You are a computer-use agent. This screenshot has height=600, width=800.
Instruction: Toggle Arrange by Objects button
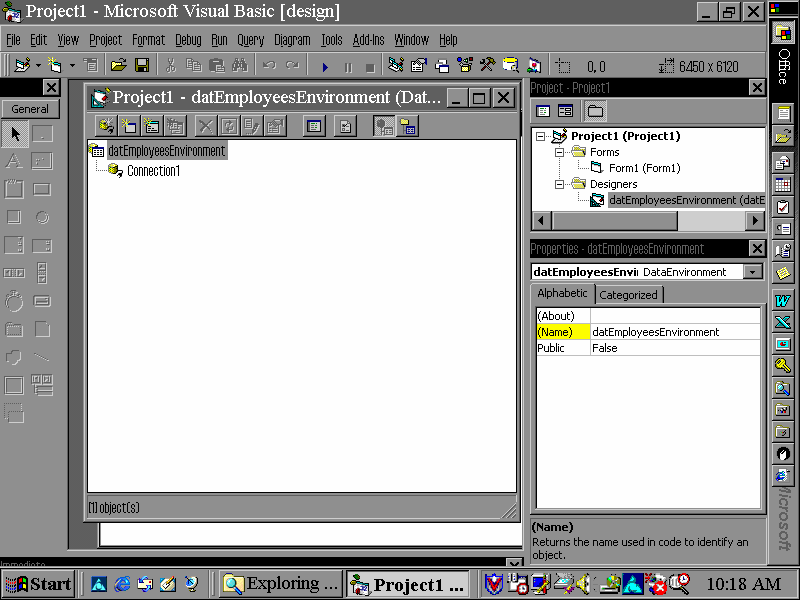point(407,126)
